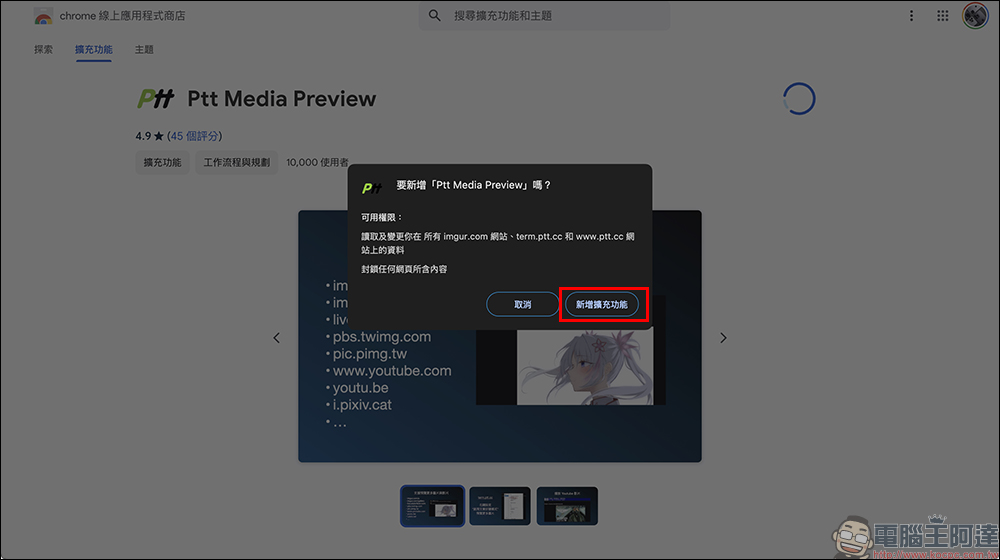The height and width of the screenshot is (560, 1000).
Task: Click 取消 button in dialog
Action: pyautogui.click(x=522, y=304)
